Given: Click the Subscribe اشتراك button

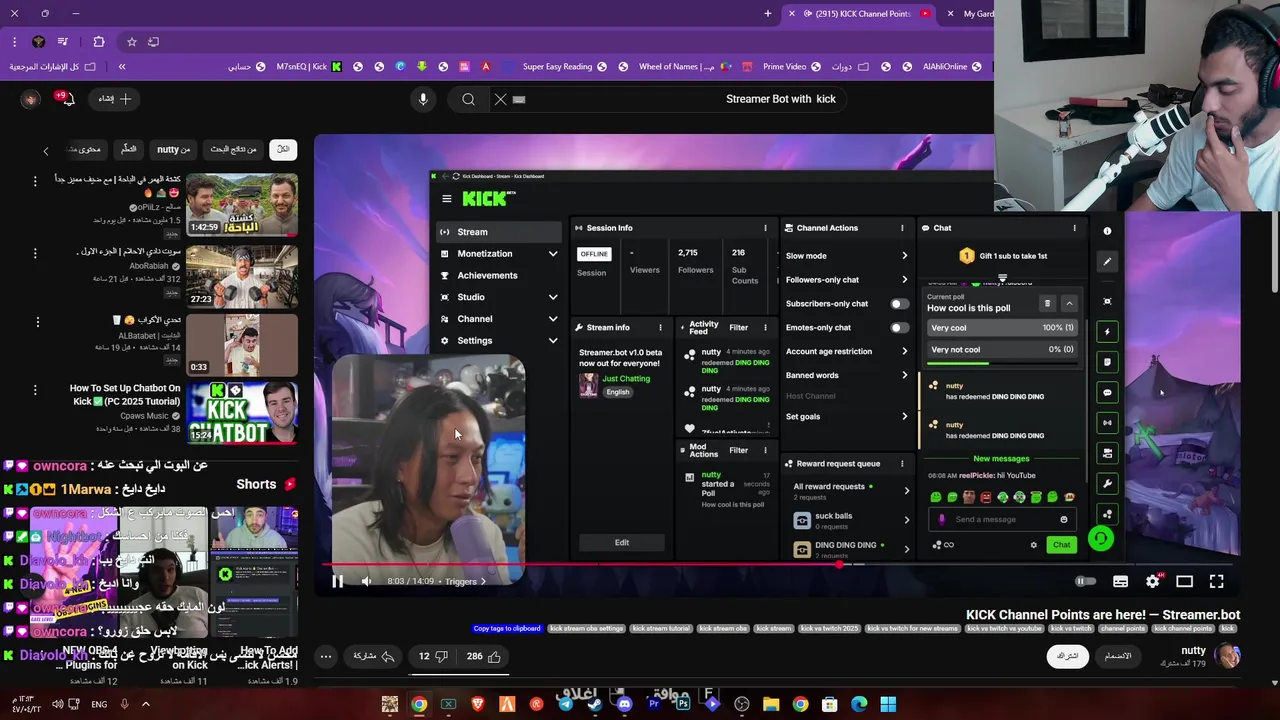Looking at the screenshot, I should [1068, 656].
